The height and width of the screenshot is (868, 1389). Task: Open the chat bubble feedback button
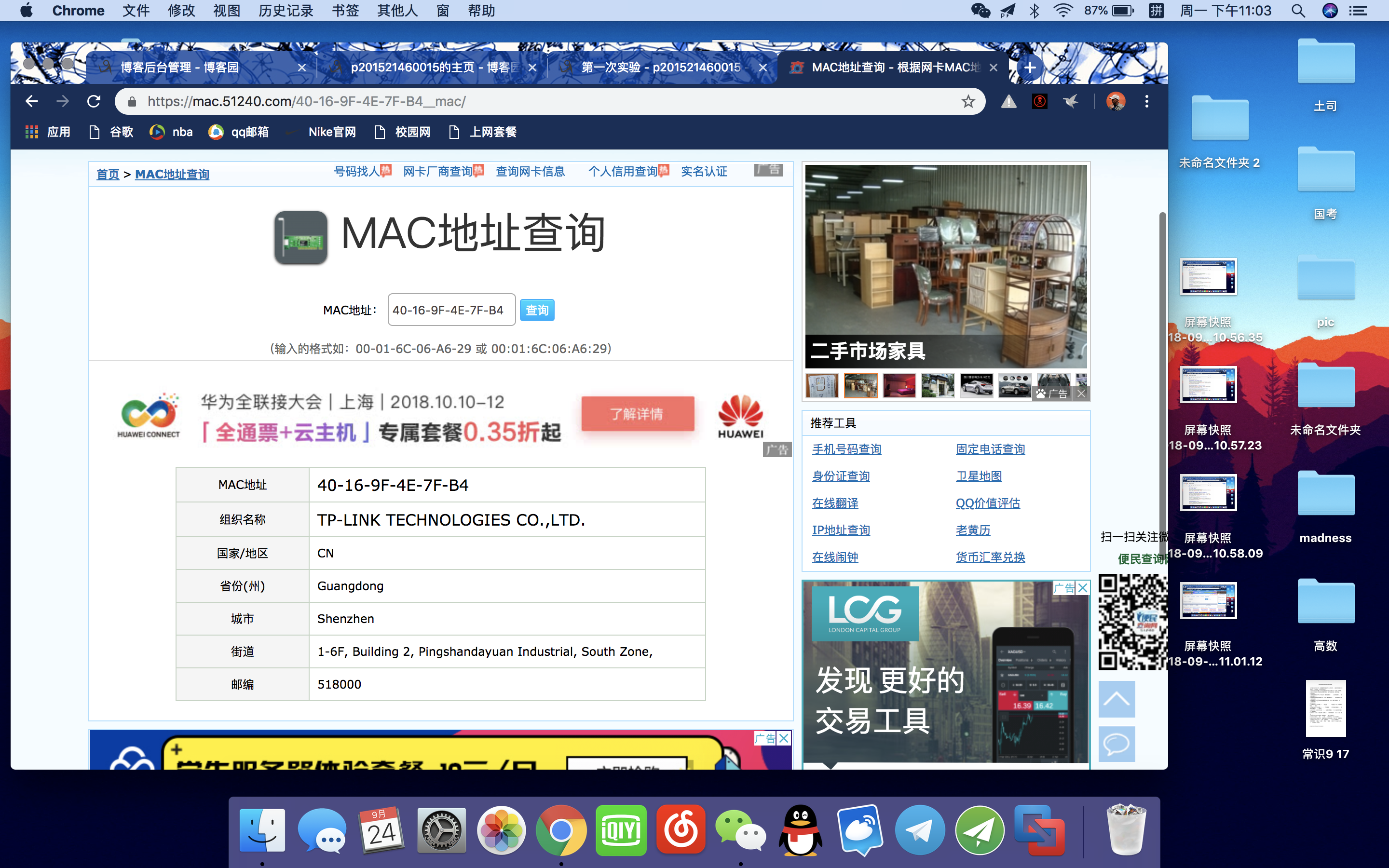[1117, 744]
